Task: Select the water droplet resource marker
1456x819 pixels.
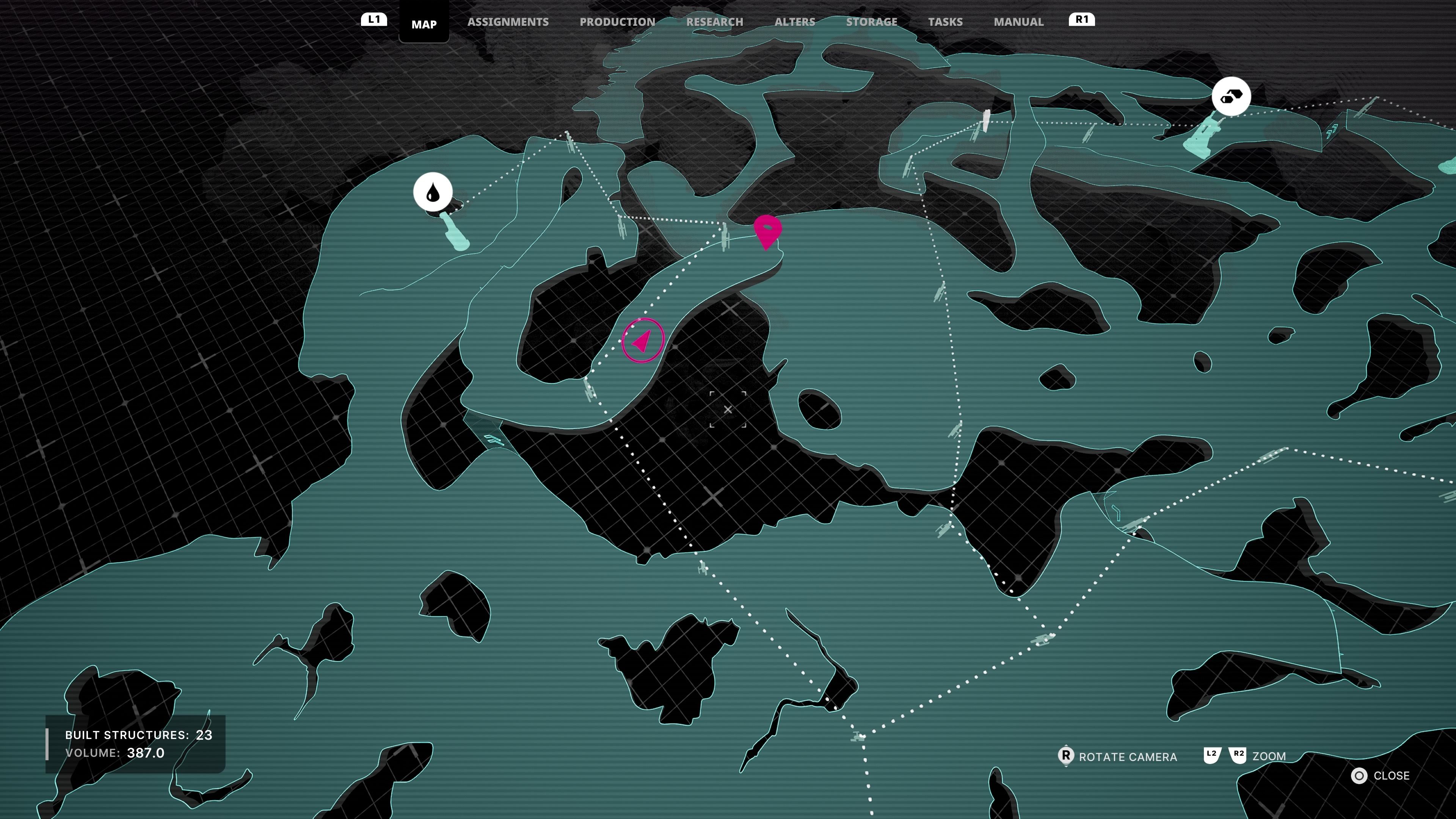Action: coord(432,192)
